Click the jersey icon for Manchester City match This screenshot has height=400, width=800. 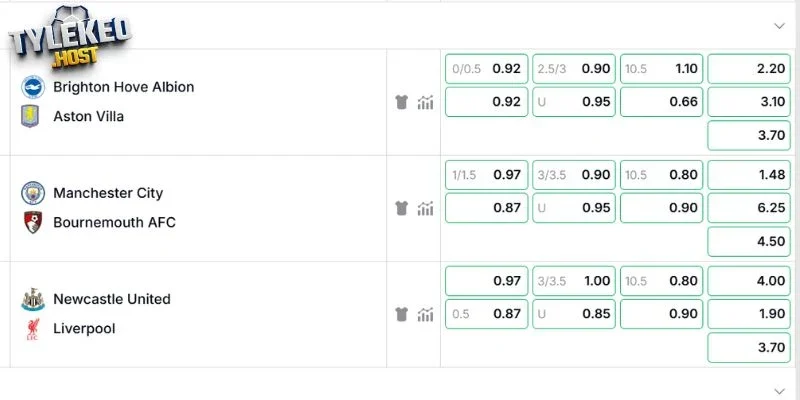point(402,208)
